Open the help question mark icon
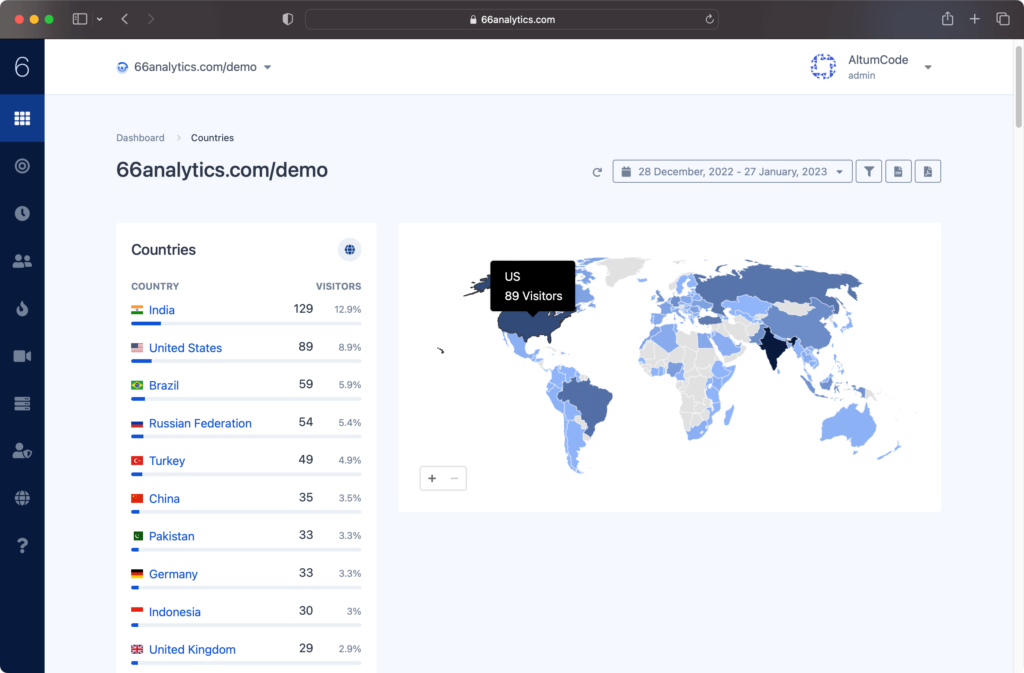This screenshot has height=673, width=1024. [x=22, y=545]
